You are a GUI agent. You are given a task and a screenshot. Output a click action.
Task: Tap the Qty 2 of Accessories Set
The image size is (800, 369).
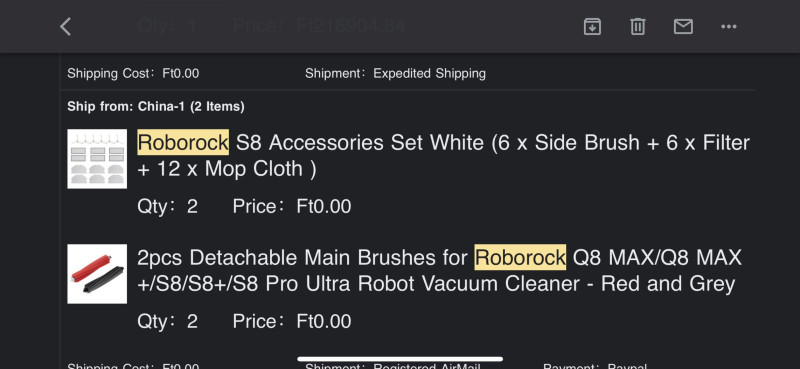click(x=167, y=207)
